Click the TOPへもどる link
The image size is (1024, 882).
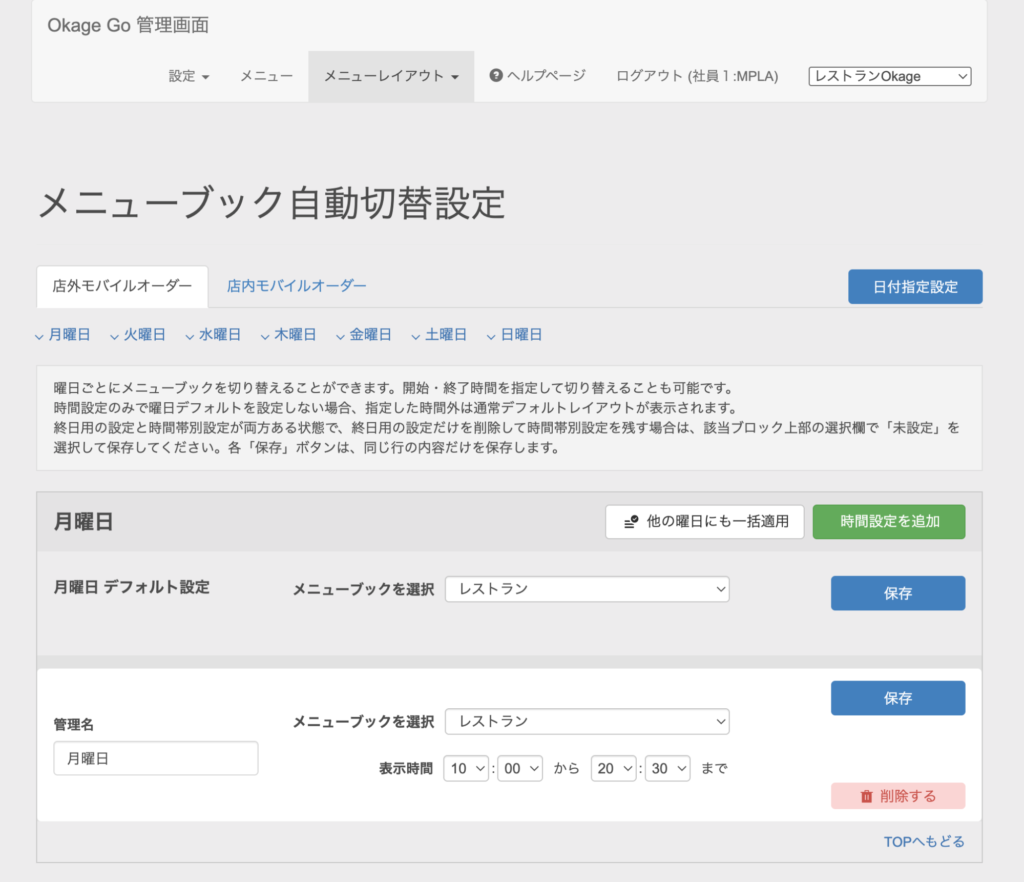tap(923, 842)
